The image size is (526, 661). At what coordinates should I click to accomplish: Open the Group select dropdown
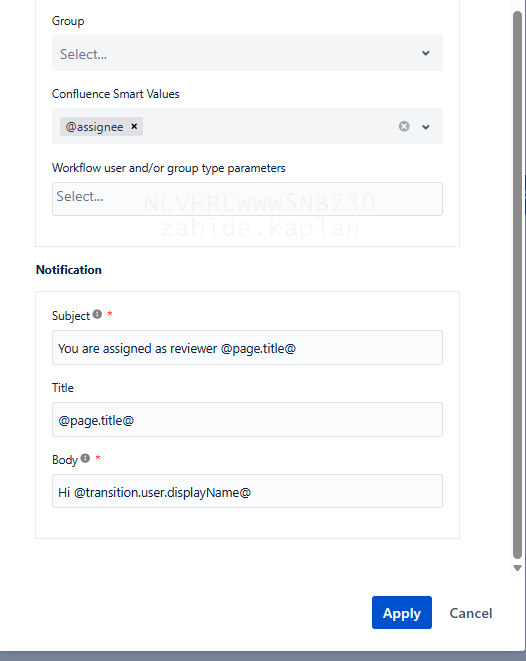pos(247,53)
